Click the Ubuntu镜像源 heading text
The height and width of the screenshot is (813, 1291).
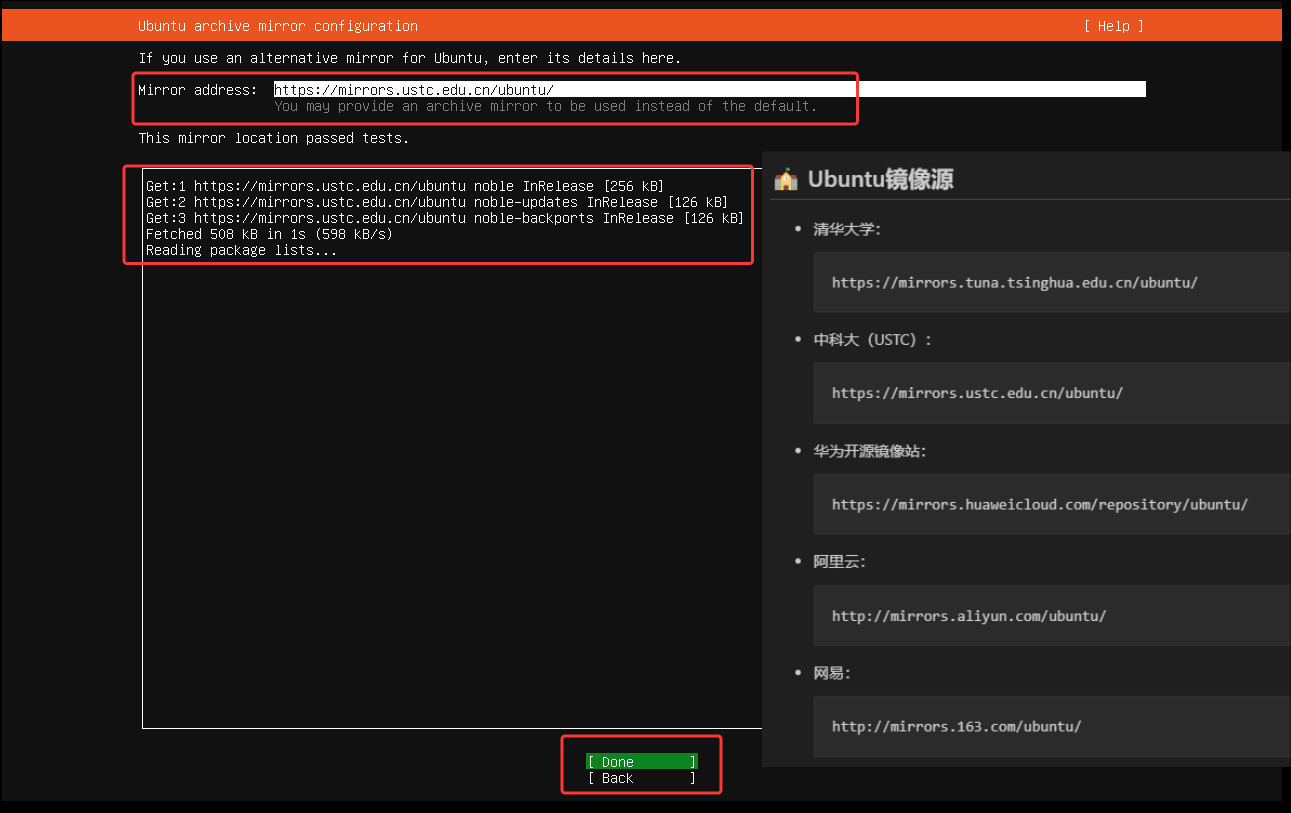(880, 180)
